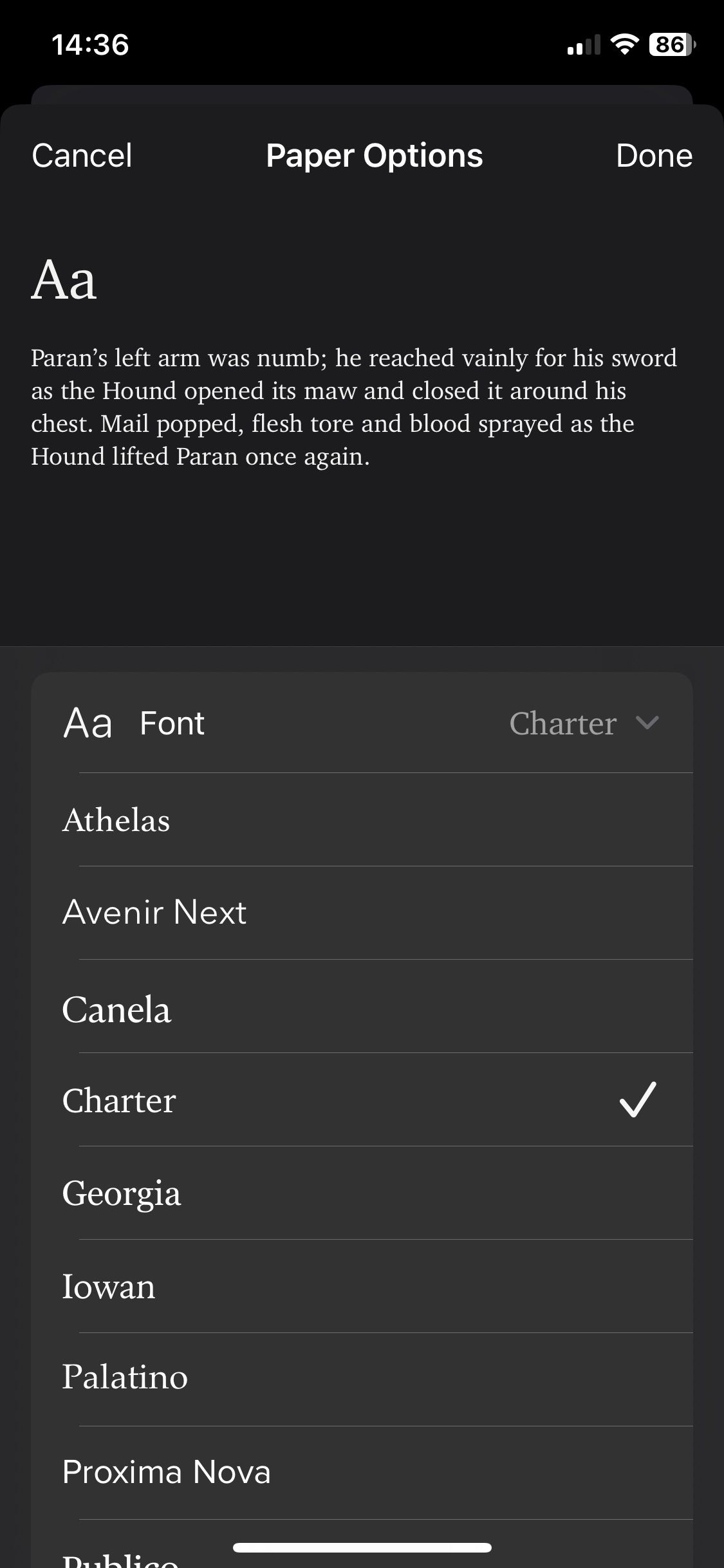Cancel the paper options changes
724x1568 pixels.
pos(81,155)
